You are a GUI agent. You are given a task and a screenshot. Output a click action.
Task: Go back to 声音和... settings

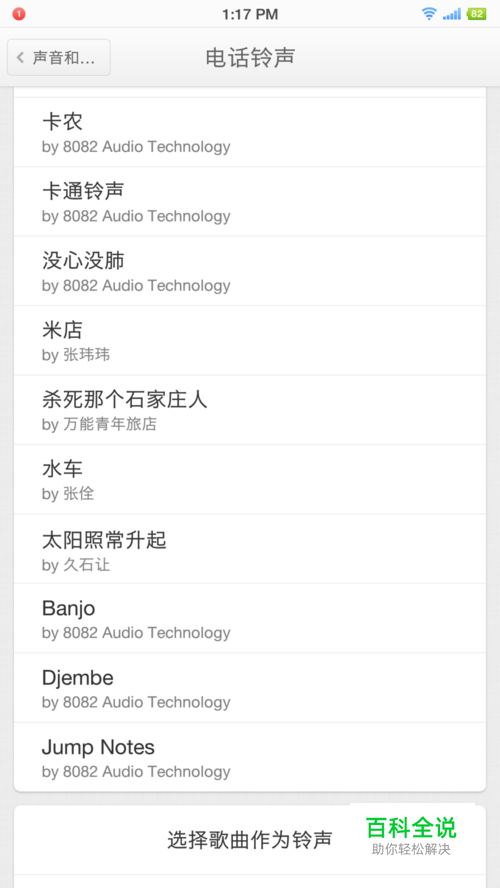pyautogui.click(x=59, y=57)
